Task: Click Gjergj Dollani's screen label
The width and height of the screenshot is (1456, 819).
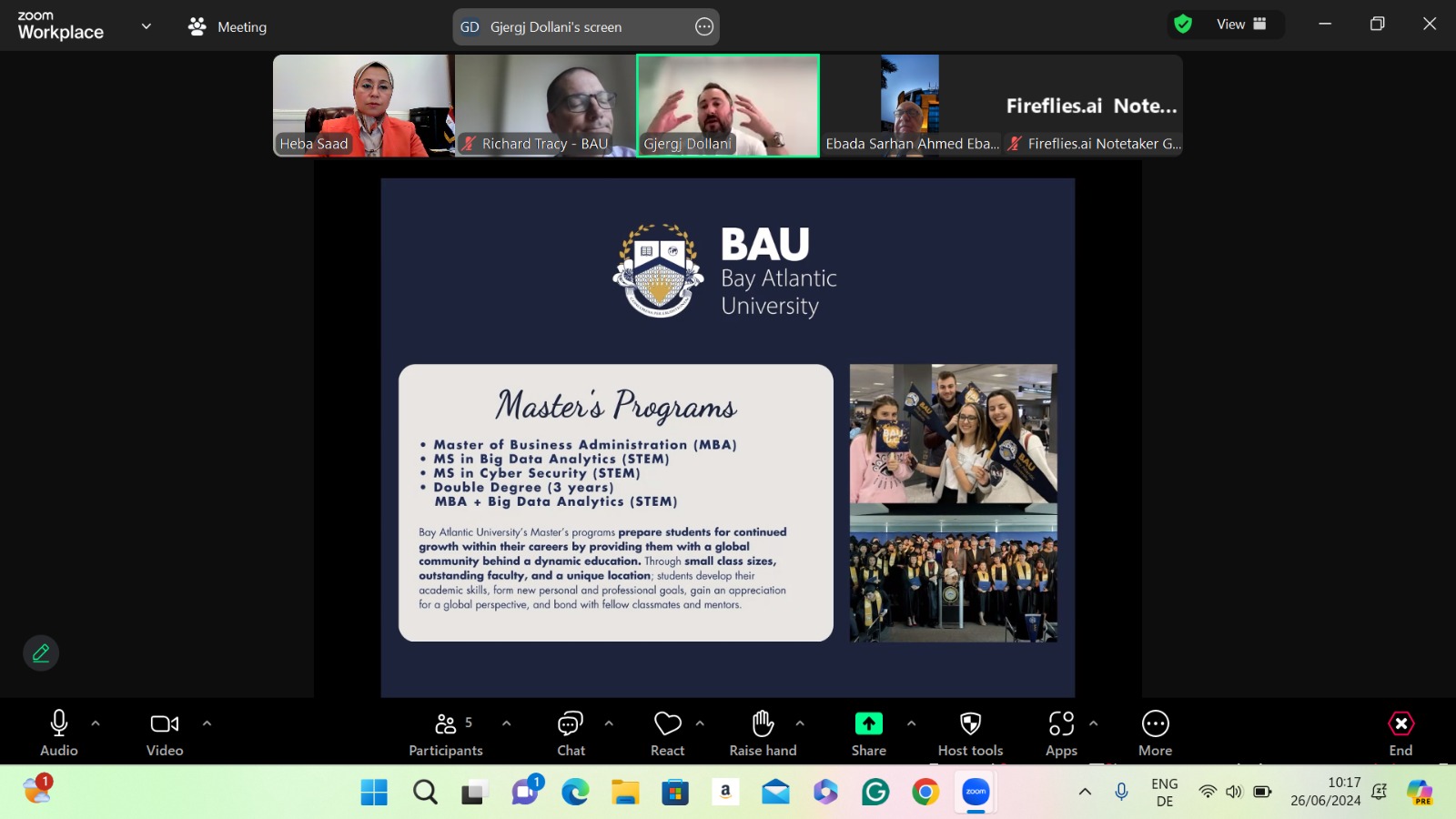Action: (x=556, y=27)
